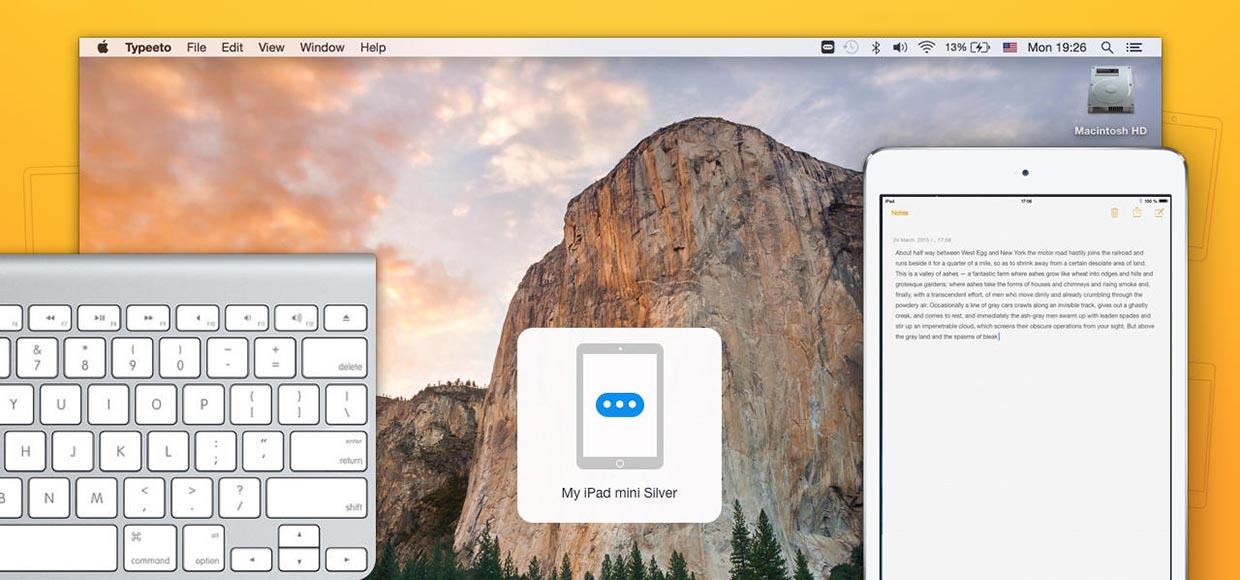Image resolution: width=1240 pixels, height=580 pixels.
Task: Open the Wi-Fi status menu
Action: click(x=926, y=47)
